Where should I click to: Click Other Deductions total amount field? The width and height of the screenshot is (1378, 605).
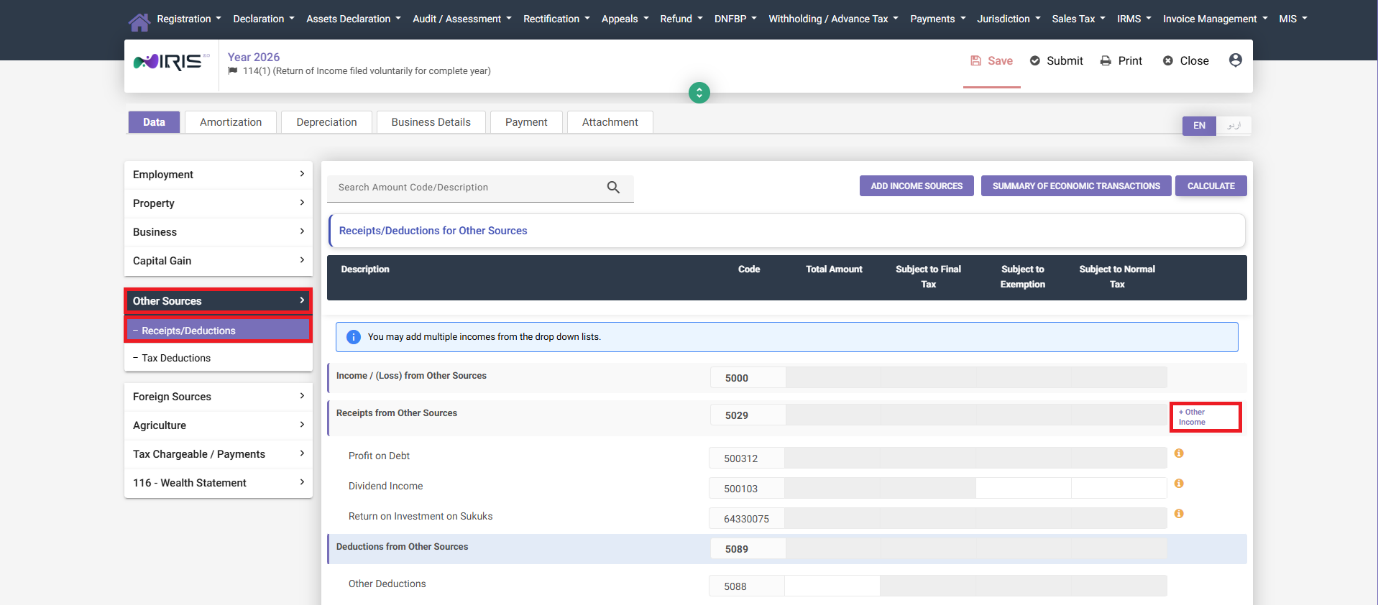click(x=832, y=586)
